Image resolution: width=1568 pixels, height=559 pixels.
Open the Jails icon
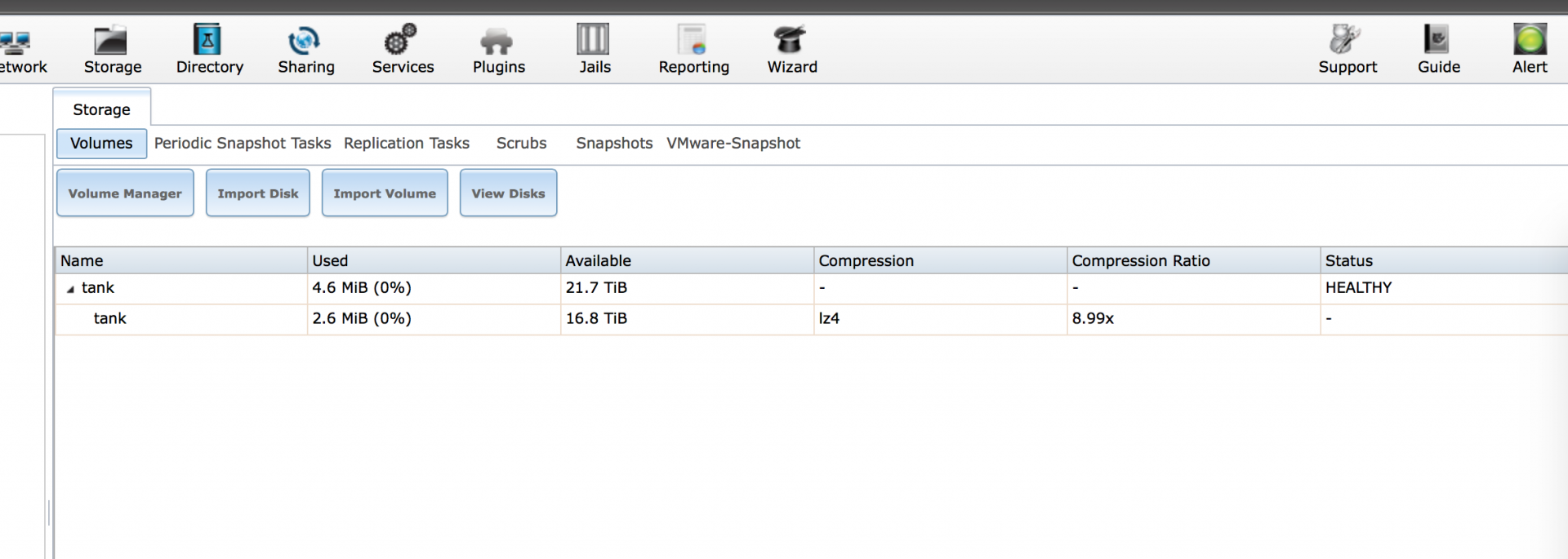(x=593, y=39)
